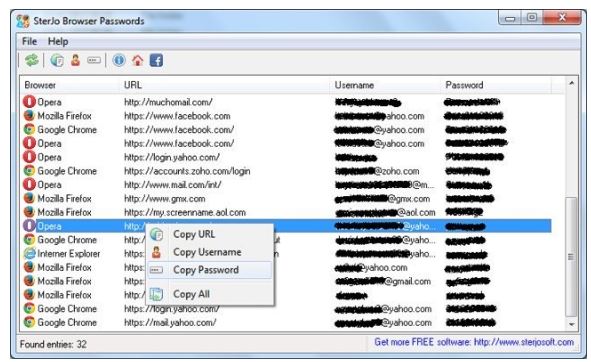Open the Help menu

tap(58, 41)
